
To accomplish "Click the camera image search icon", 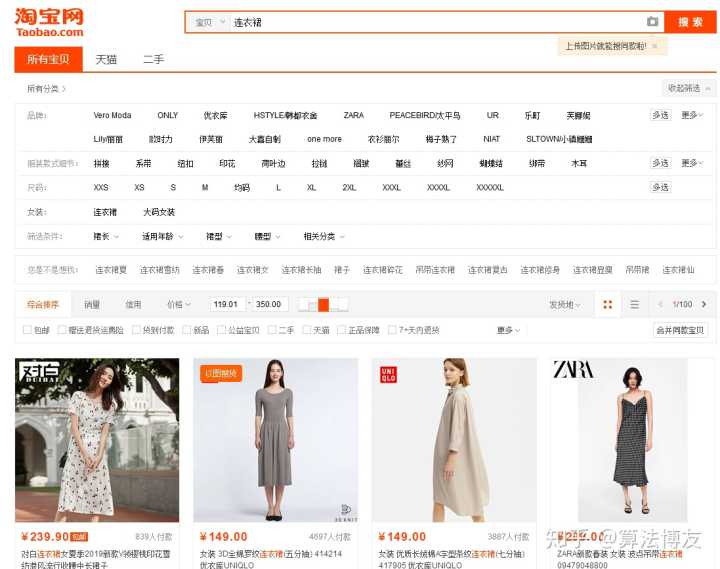I will (652, 22).
